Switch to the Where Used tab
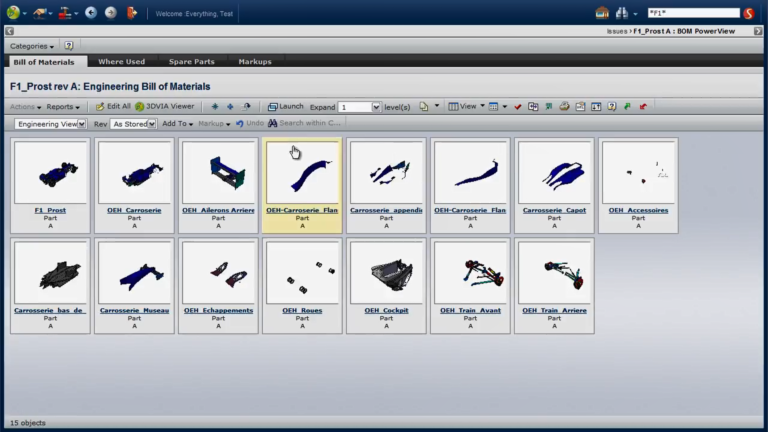The width and height of the screenshot is (768, 432). tap(121, 62)
